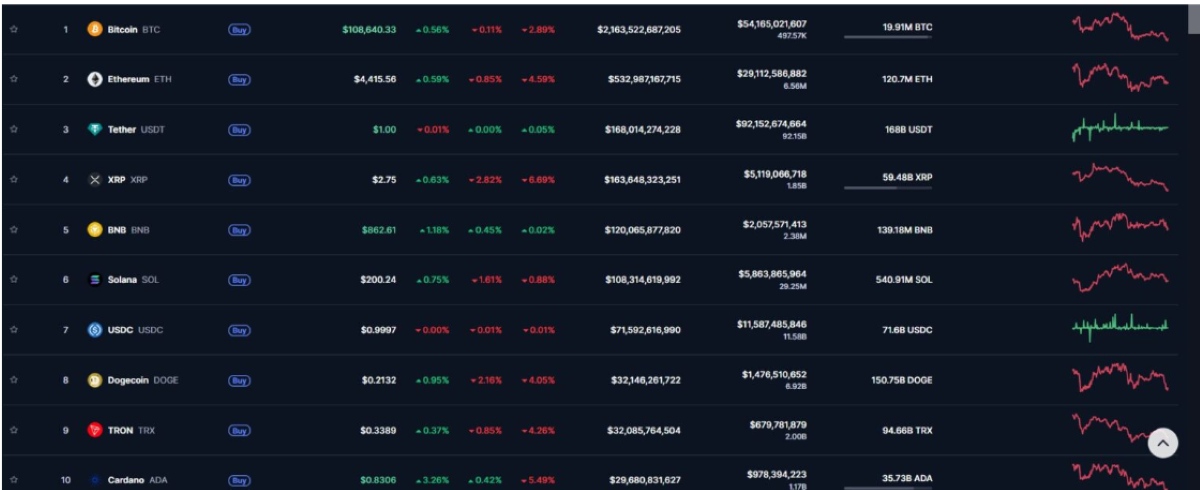
Task: Click the XRP circulating supply progress bar
Action: coord(888,187)
